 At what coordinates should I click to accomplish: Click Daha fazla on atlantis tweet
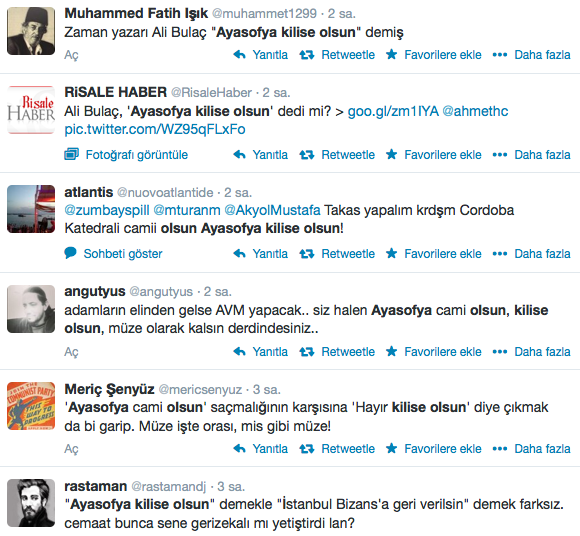[x=531, y=254]
